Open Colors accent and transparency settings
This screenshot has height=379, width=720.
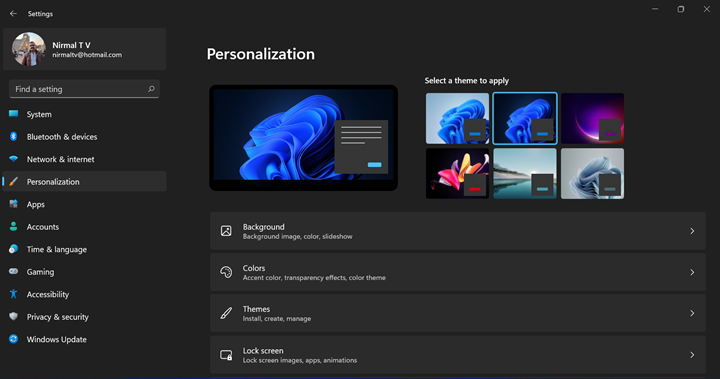[x=458, y=272]
